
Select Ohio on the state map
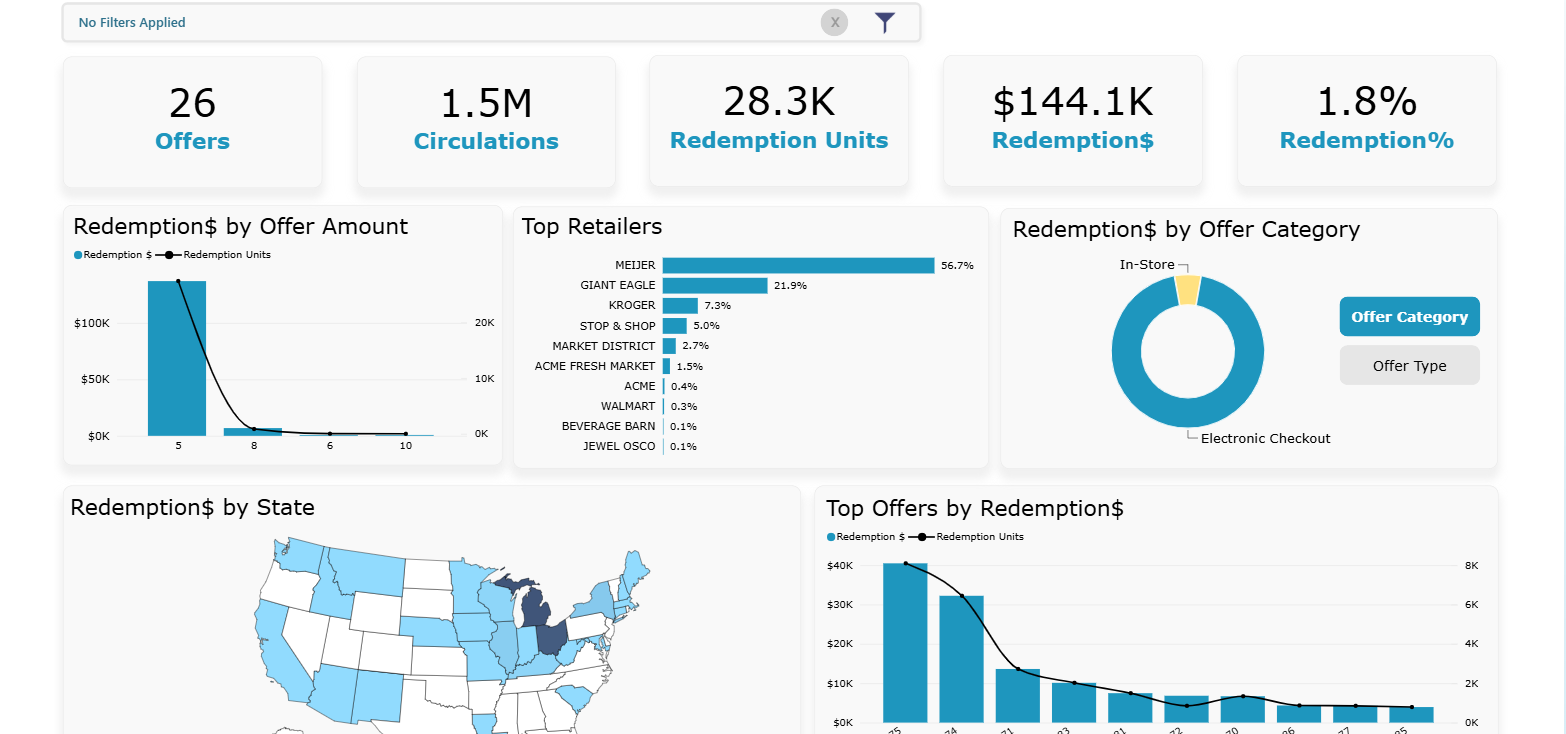(552, 637)
